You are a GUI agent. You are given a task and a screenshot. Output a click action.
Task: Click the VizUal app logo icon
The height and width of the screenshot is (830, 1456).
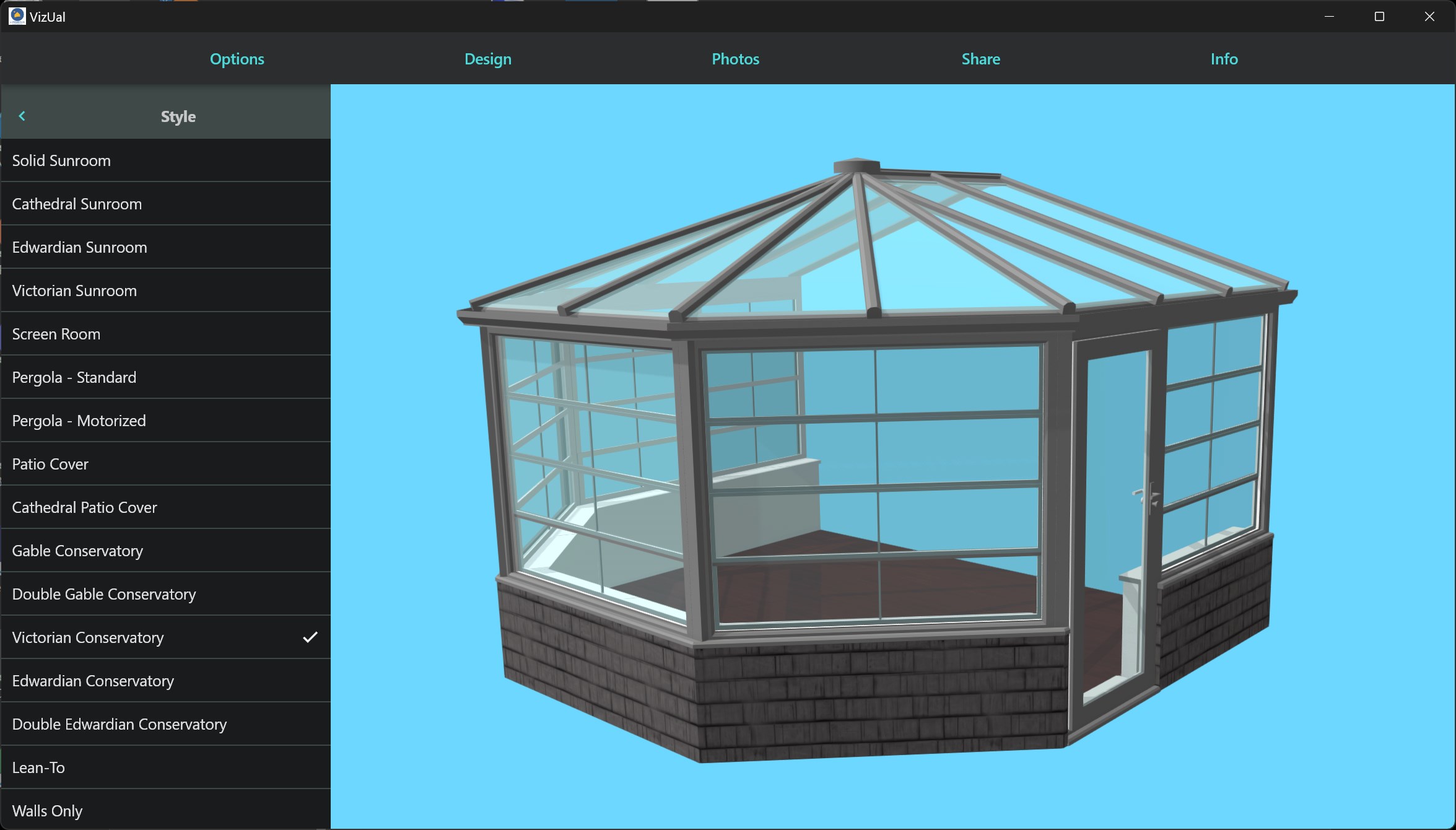point(17,16)
